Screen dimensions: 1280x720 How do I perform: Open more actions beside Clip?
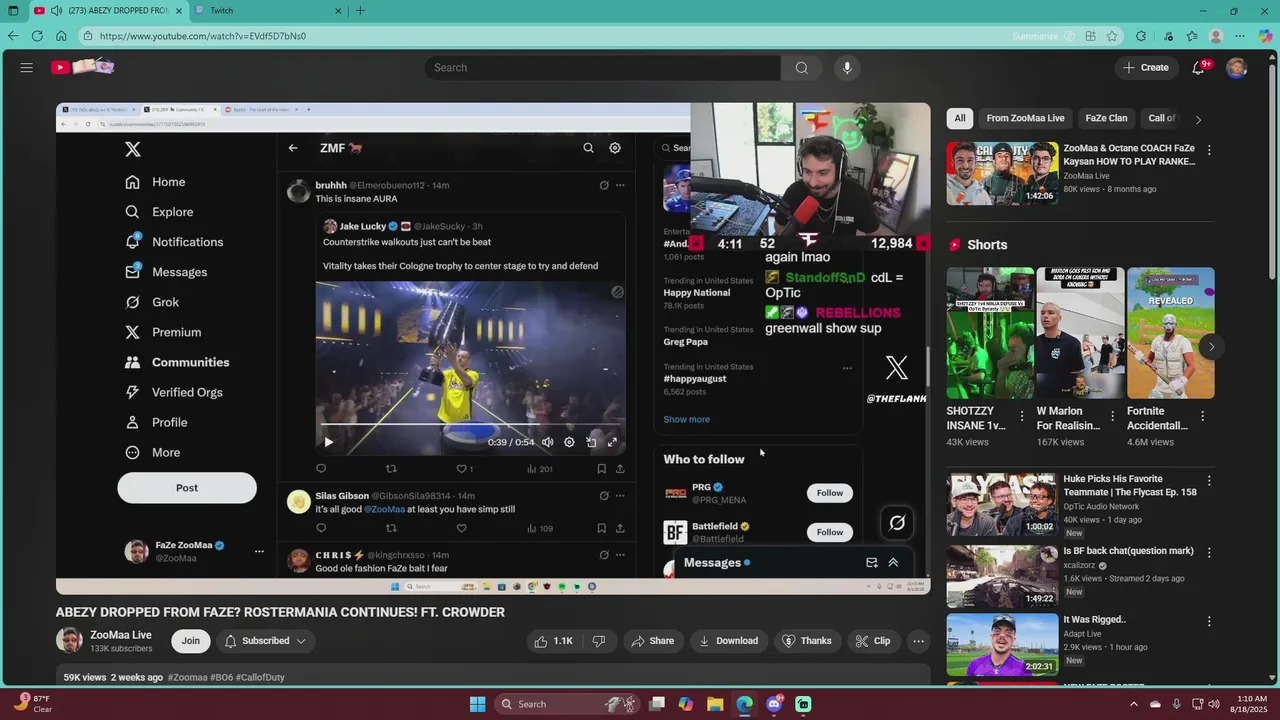(x=918, y=641)
